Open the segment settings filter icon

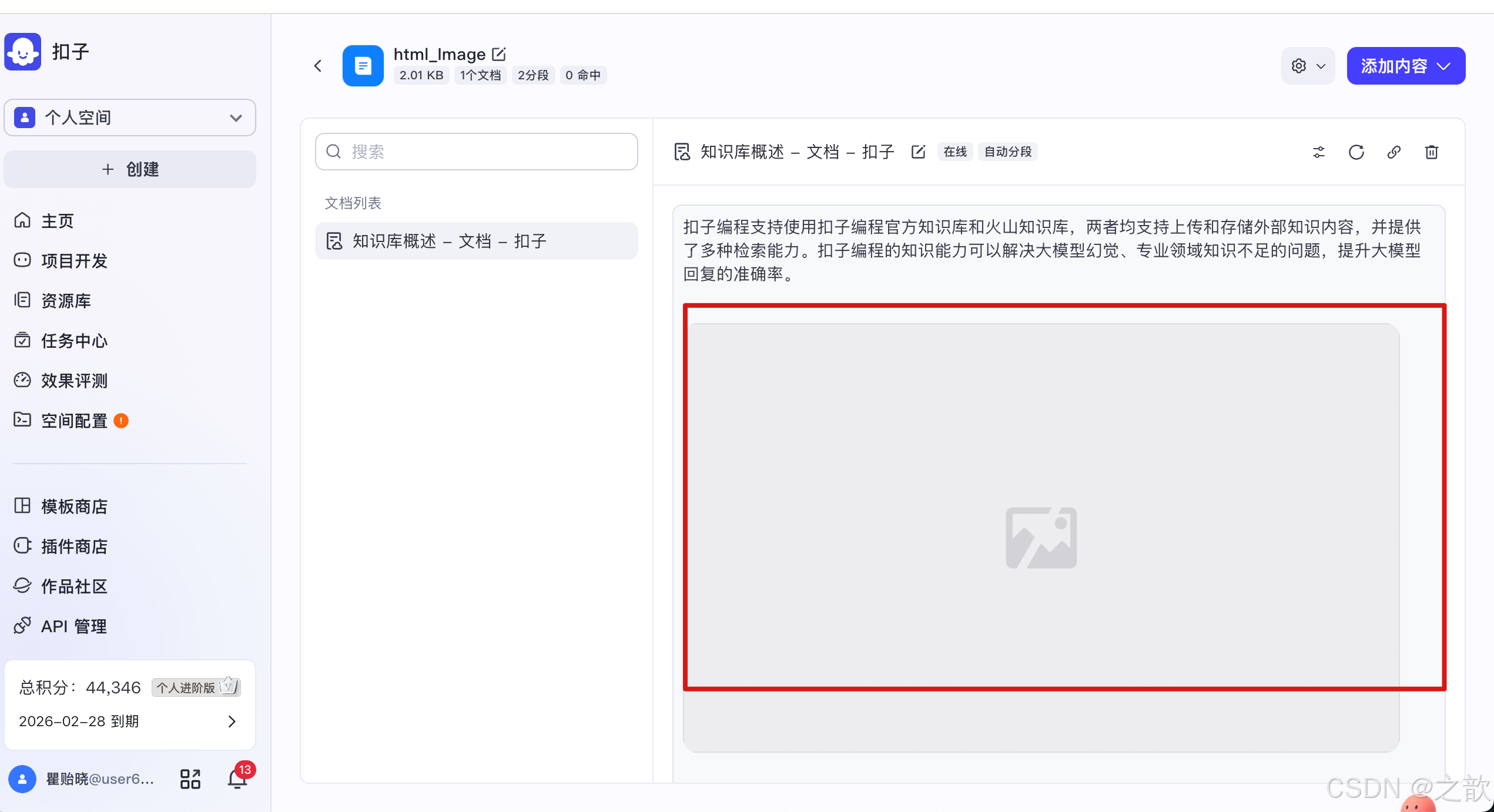coord(1318,152)
